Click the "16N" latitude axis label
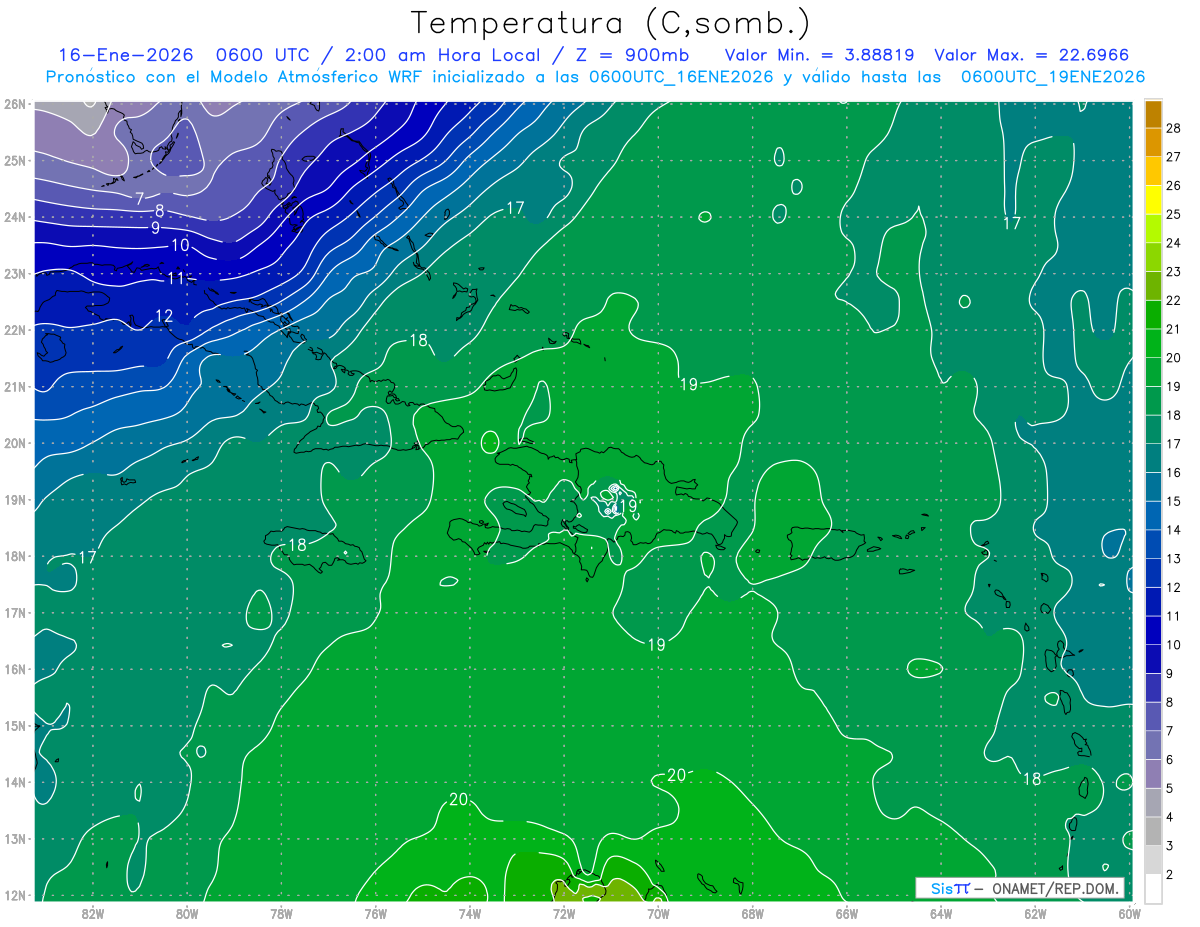 point(15,669)
